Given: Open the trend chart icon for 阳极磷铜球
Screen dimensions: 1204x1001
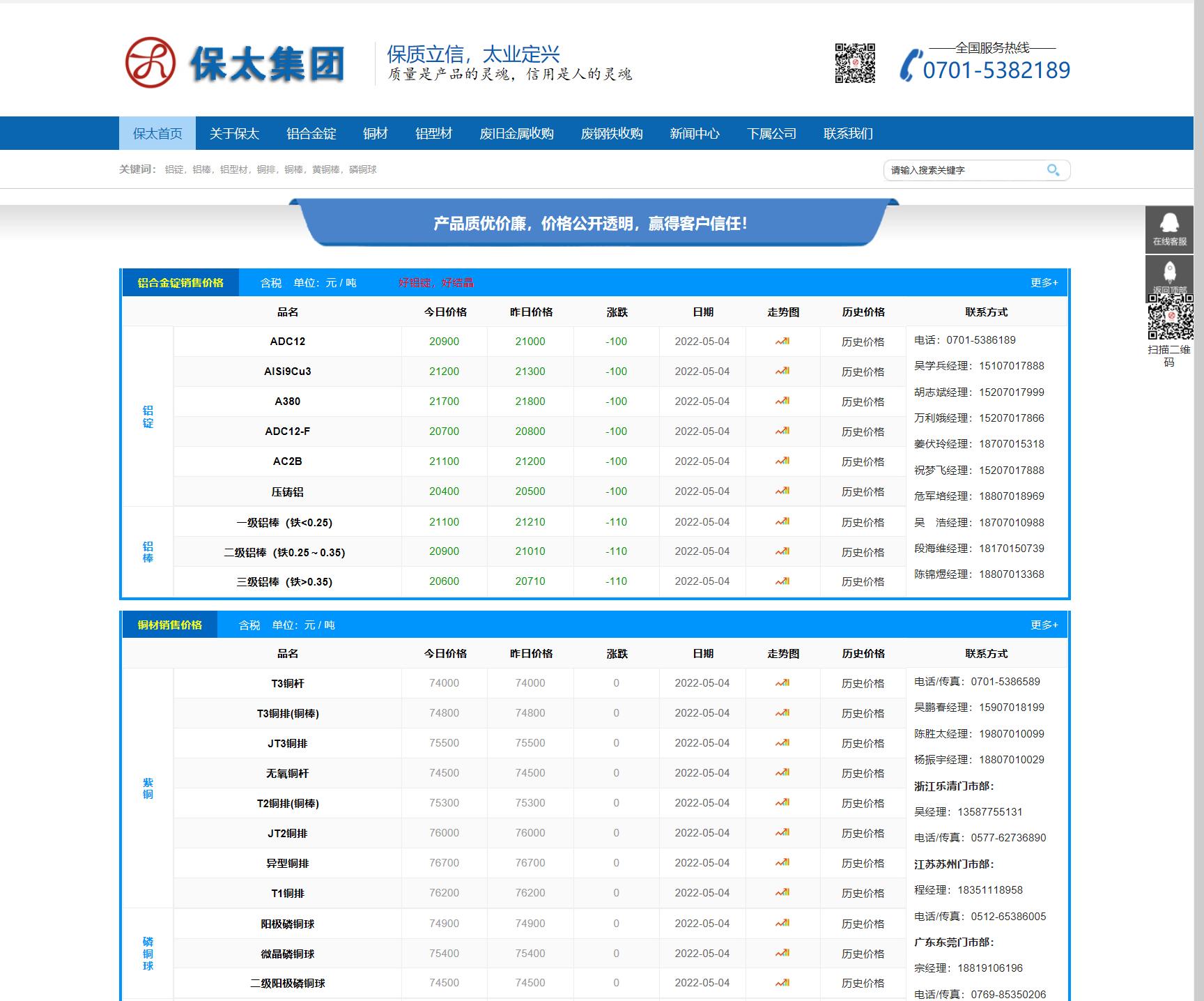Looking at the screenshot, I should pyautogui.click(x=783, y=923).
